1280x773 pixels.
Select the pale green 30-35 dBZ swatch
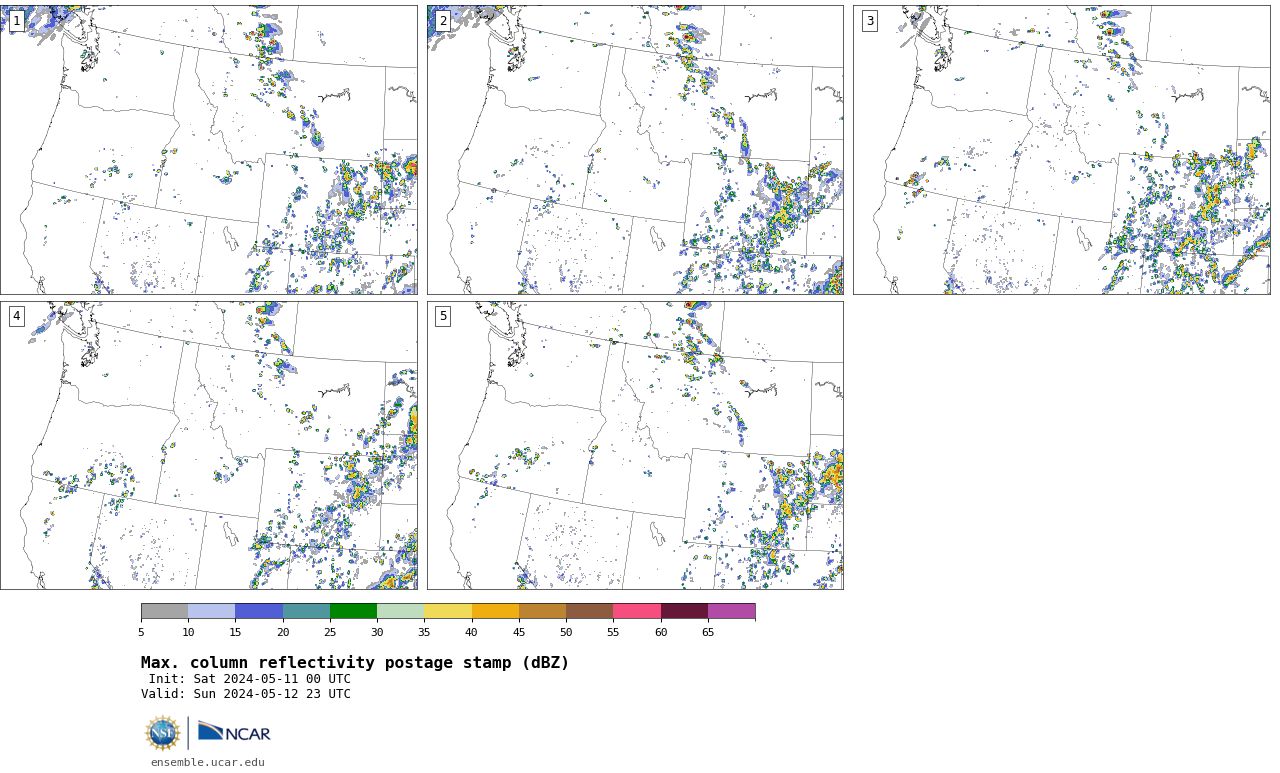coord(400,611)
